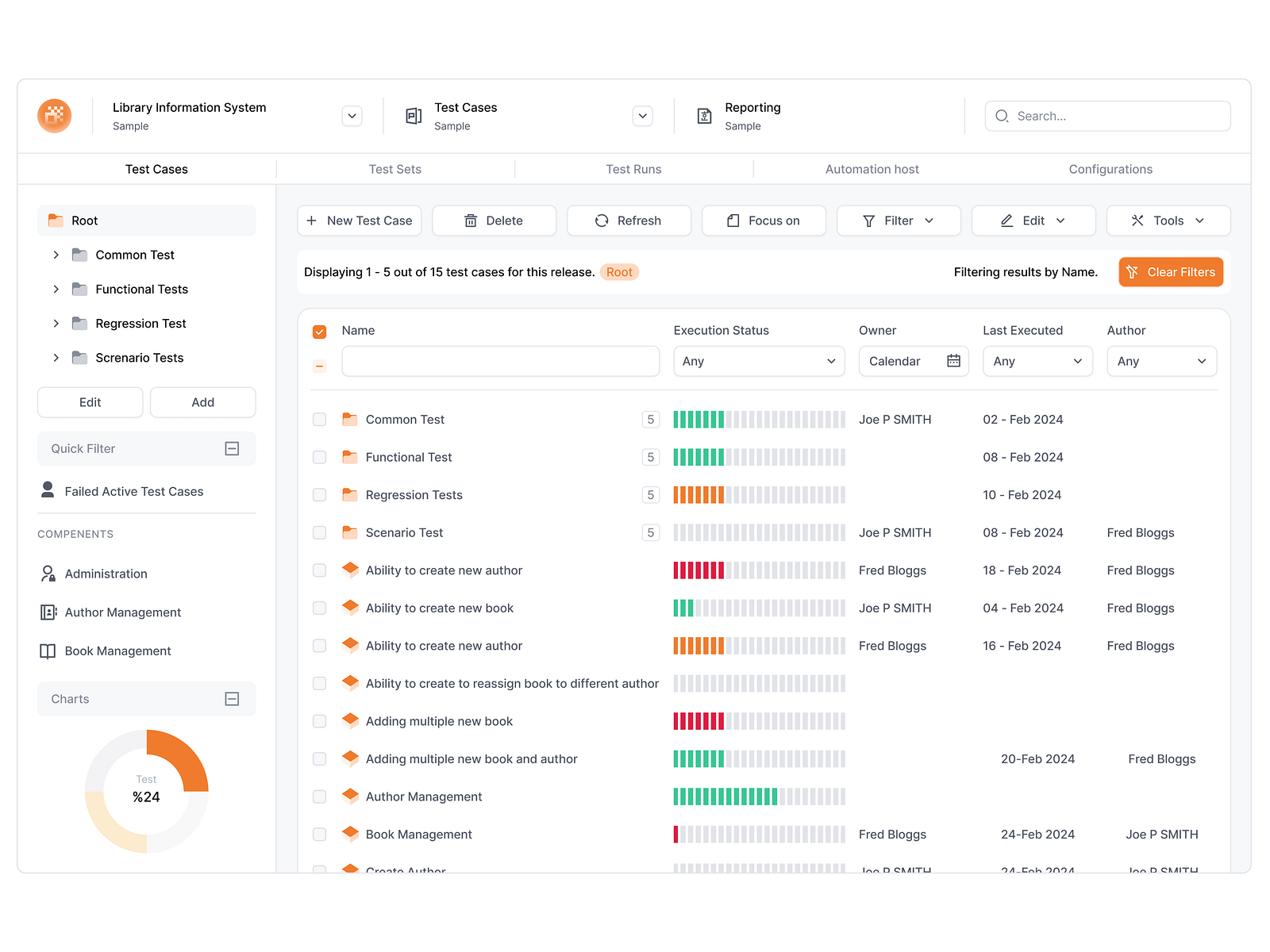This screenshot has height=952, width=1270.
Task: Select the New Test Case toolbar icon
Action: 311,221
